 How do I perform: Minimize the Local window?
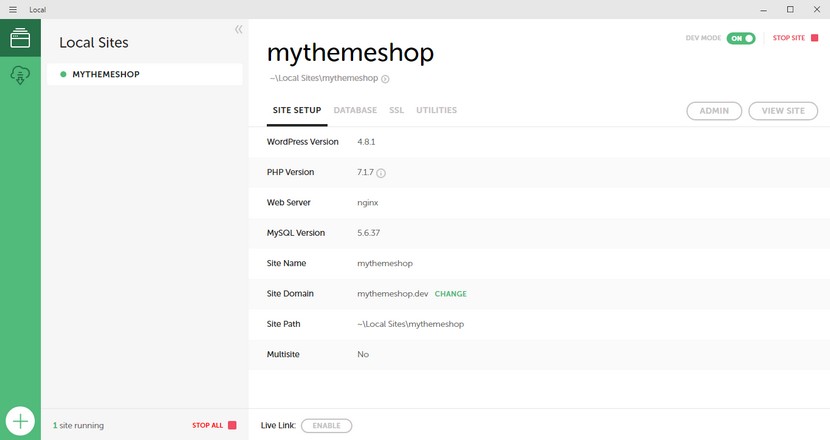point(763,10)
